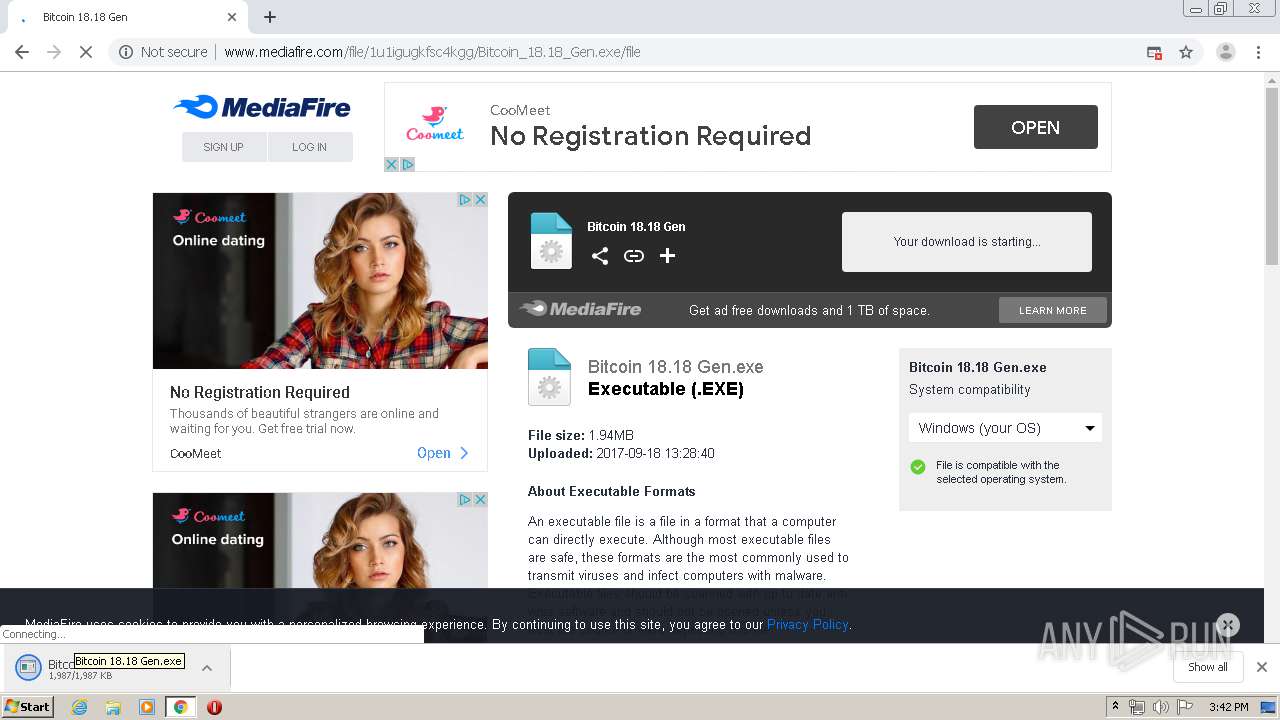Viewport: 1280px width, 720px height.
Task: Open AdChoices info on the top banner ad
Action: pos(408,164)
